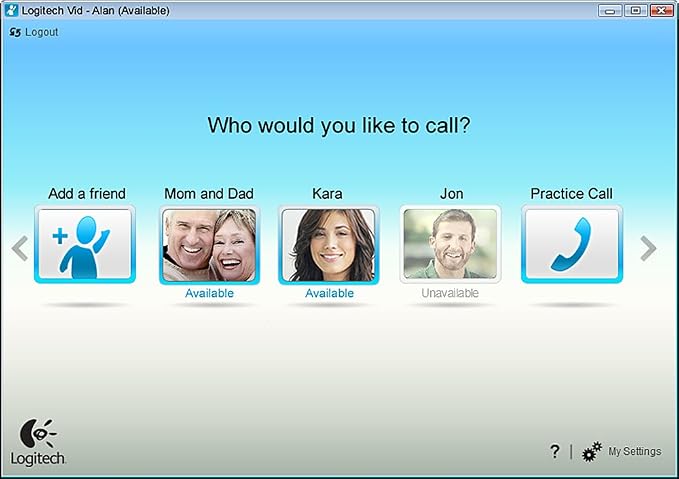Click the Logout icon in top left
Screen dimensions: 679x479
pyautogui.click(x=15, y=32)
